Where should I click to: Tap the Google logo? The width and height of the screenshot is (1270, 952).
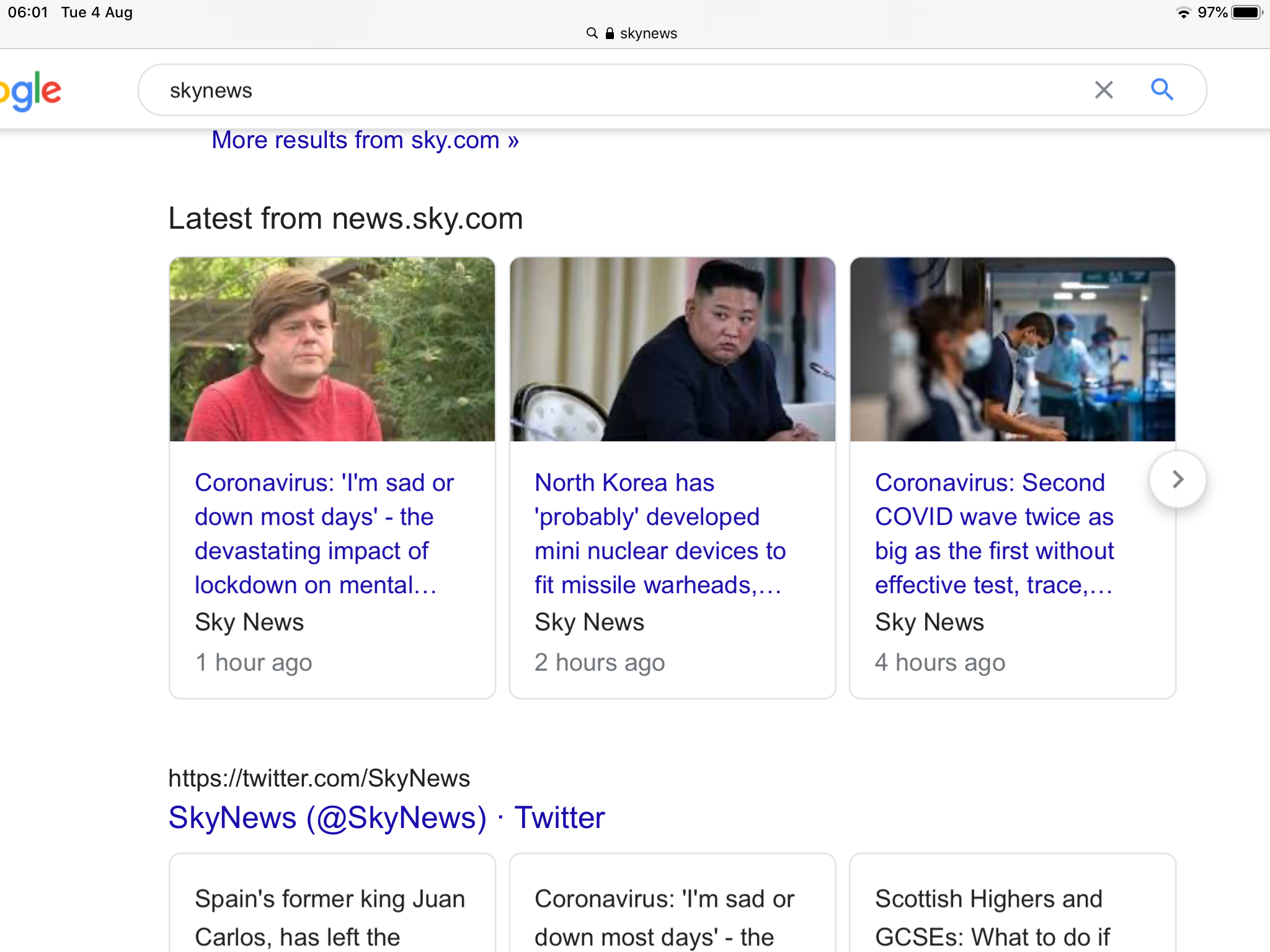31,92
